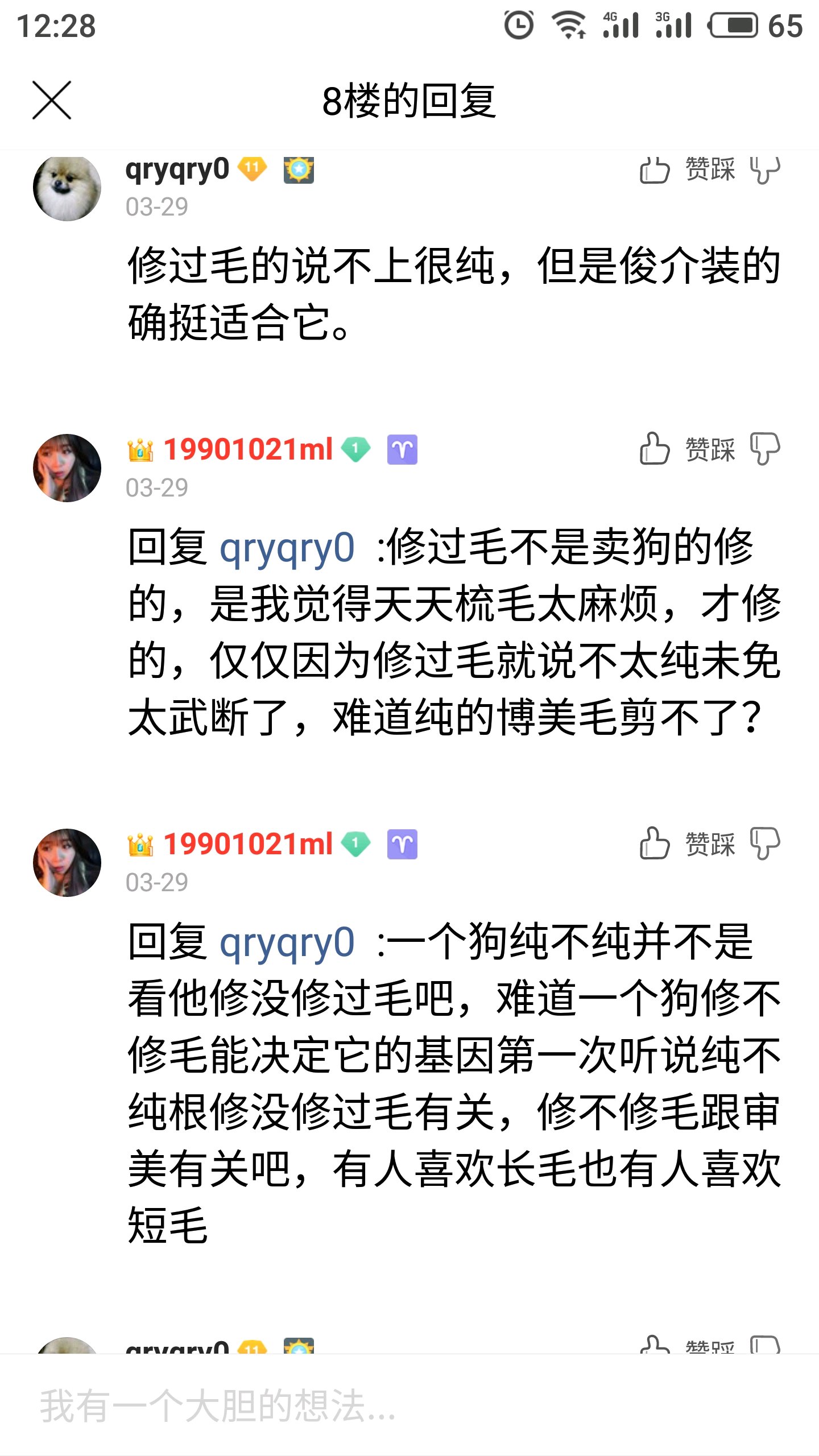Close the 8楼的回复 reply panel
Viewport: 819px width, 1456px height.
52,101
